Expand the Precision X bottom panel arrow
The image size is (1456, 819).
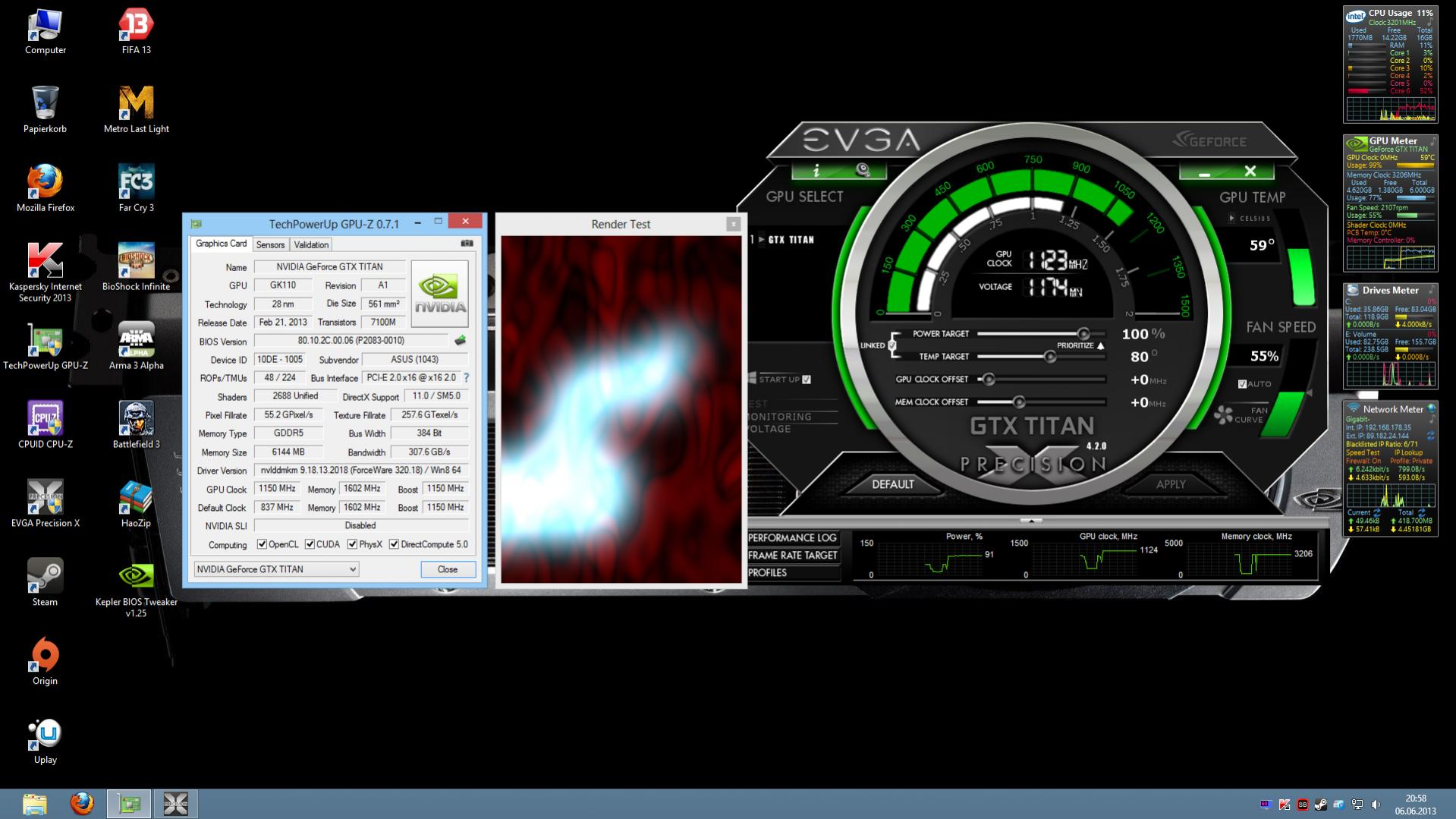[x=1031, y=521]
